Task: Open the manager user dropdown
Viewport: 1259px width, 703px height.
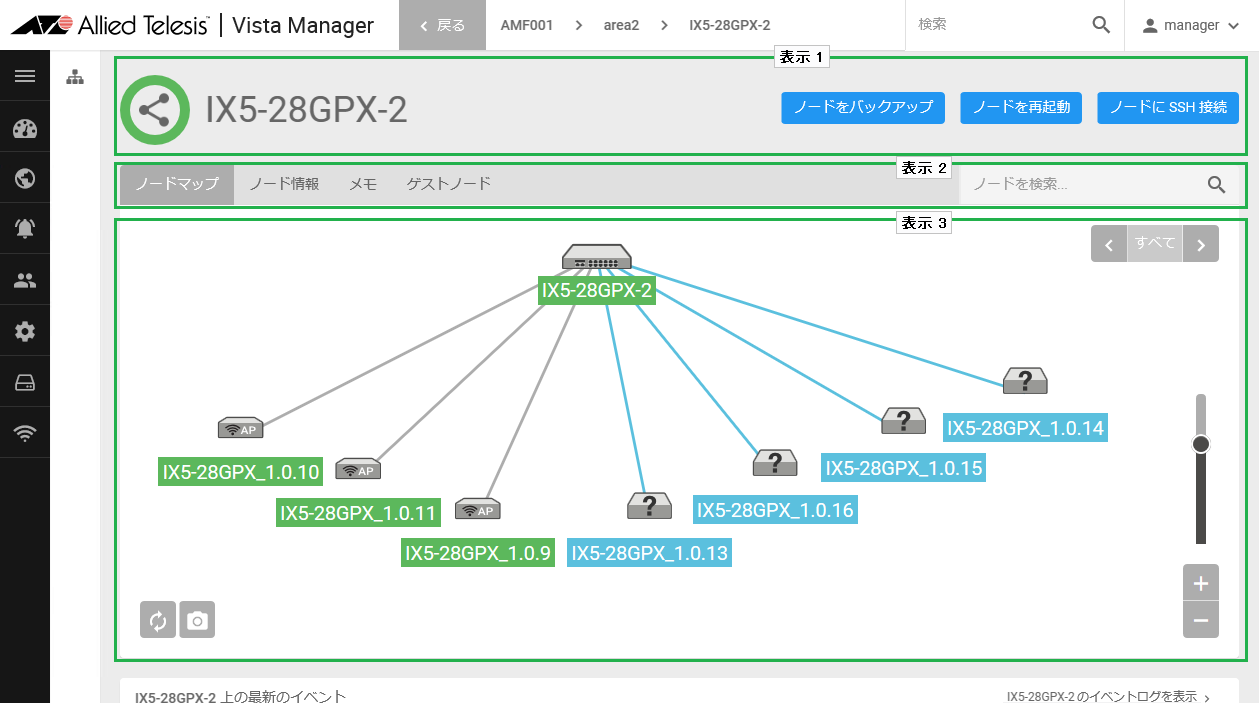Action: 1191,25
